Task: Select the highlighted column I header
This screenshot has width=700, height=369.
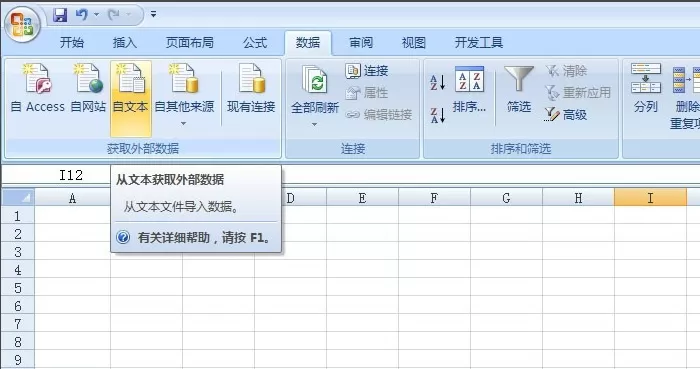Action: click(x=650, y=198)
